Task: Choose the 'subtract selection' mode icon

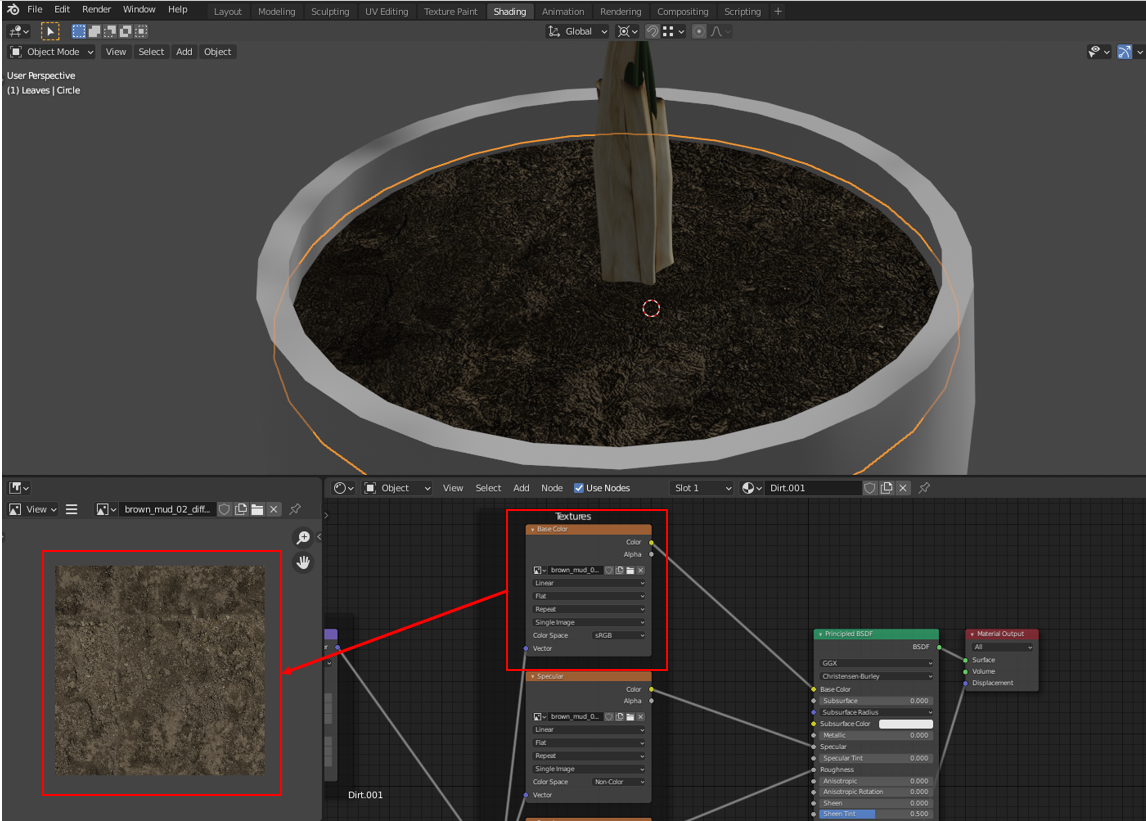Action: (110, 31)
